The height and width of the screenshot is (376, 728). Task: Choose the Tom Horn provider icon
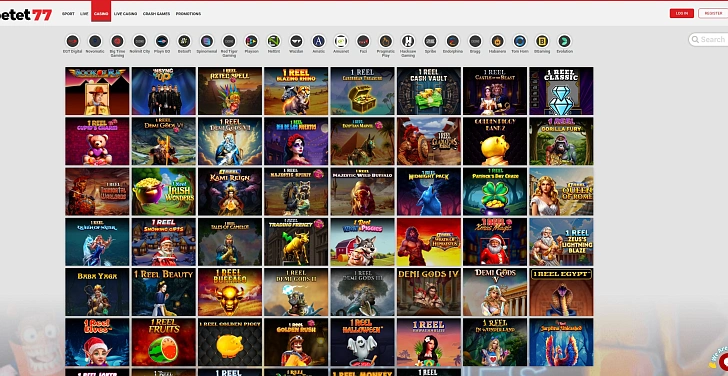[x=520, y=41]
